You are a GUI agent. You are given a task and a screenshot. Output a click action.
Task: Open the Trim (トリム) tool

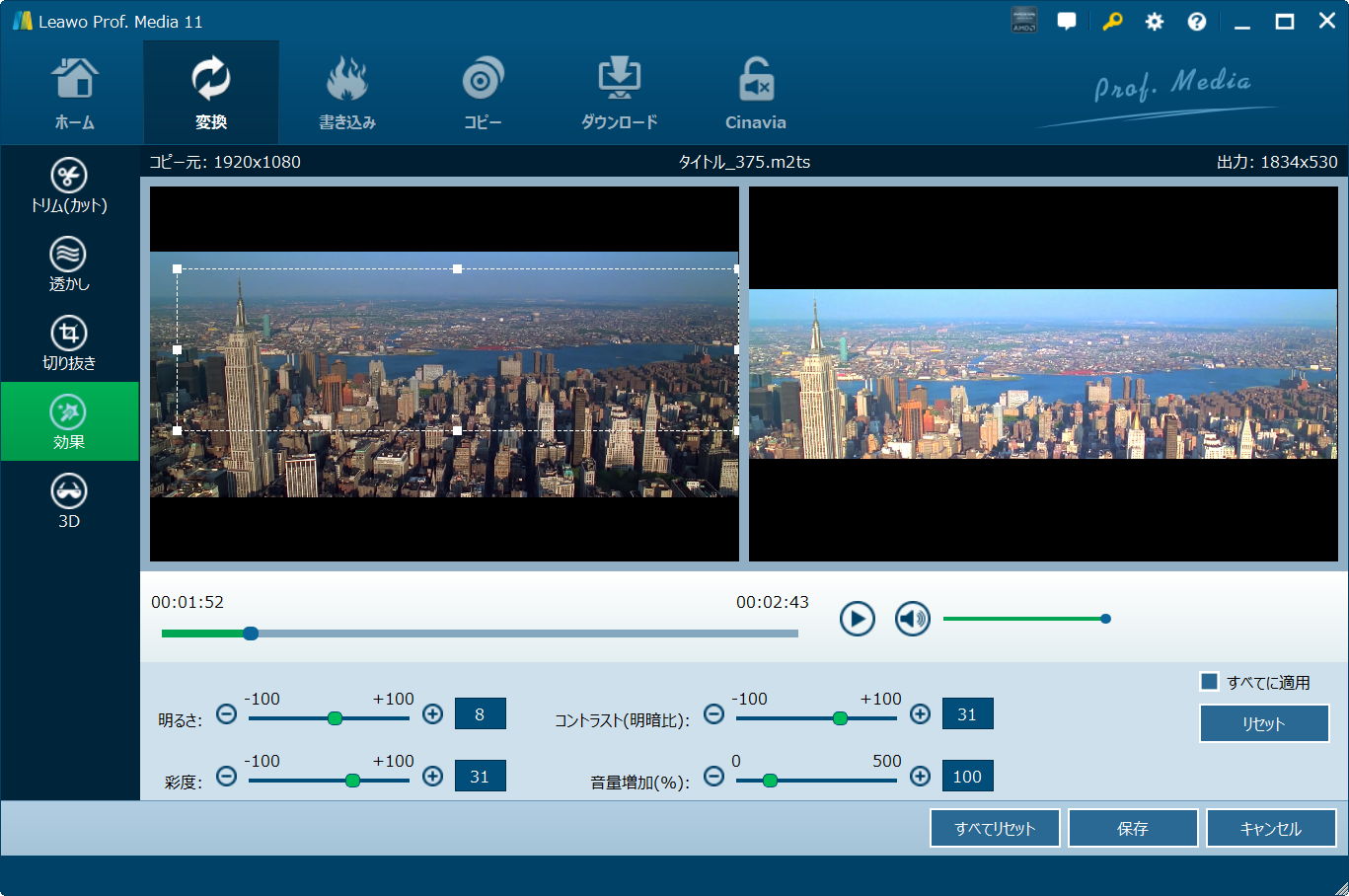point(69,186)
